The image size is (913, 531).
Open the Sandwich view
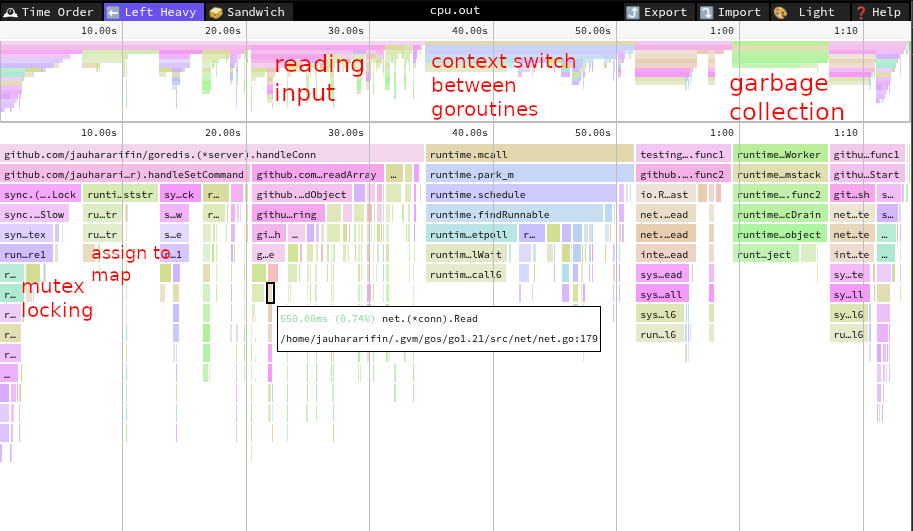point(247,12)
